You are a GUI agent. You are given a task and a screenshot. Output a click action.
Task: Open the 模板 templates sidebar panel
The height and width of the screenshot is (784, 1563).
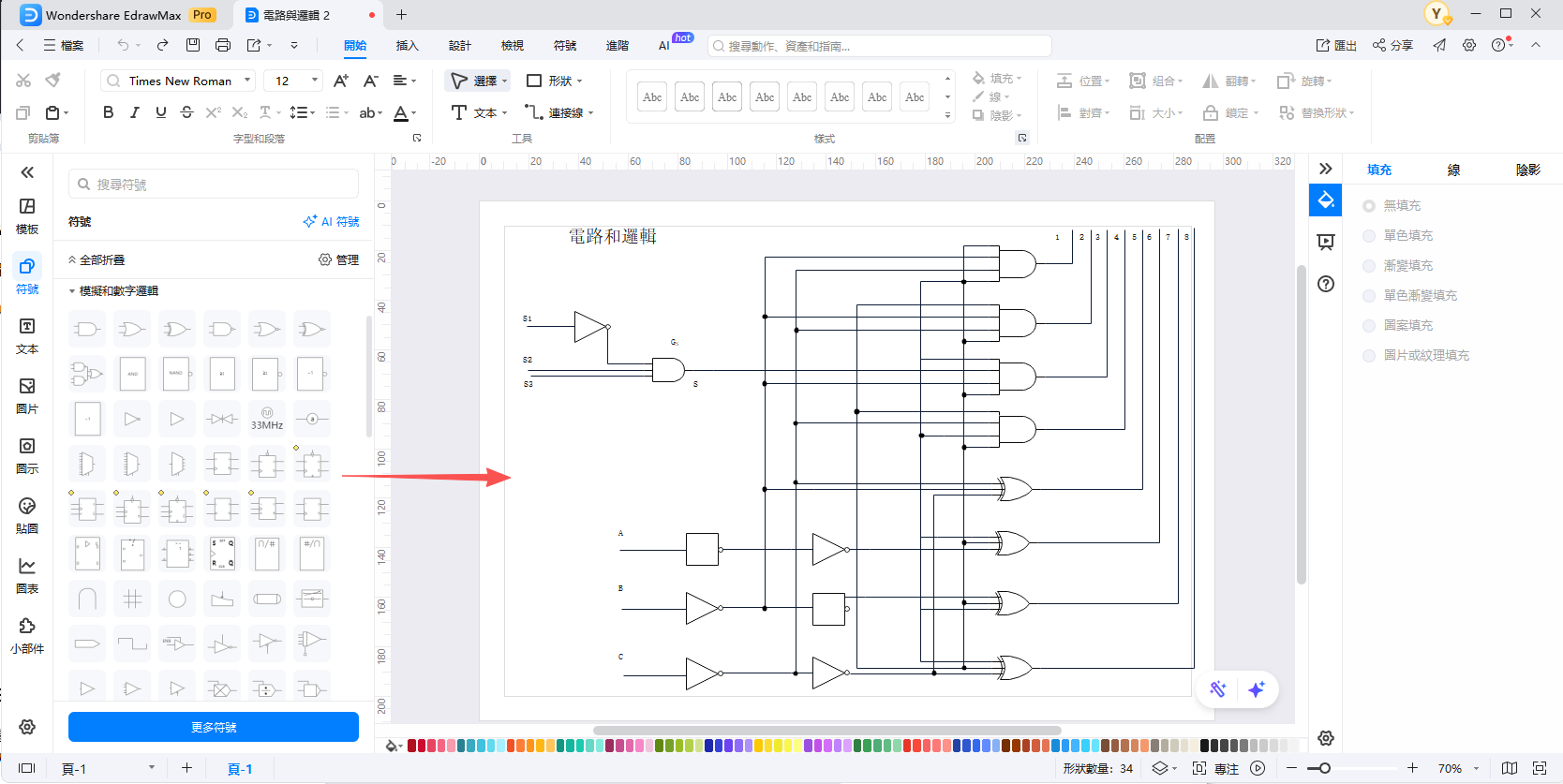[x=27, y=214]
